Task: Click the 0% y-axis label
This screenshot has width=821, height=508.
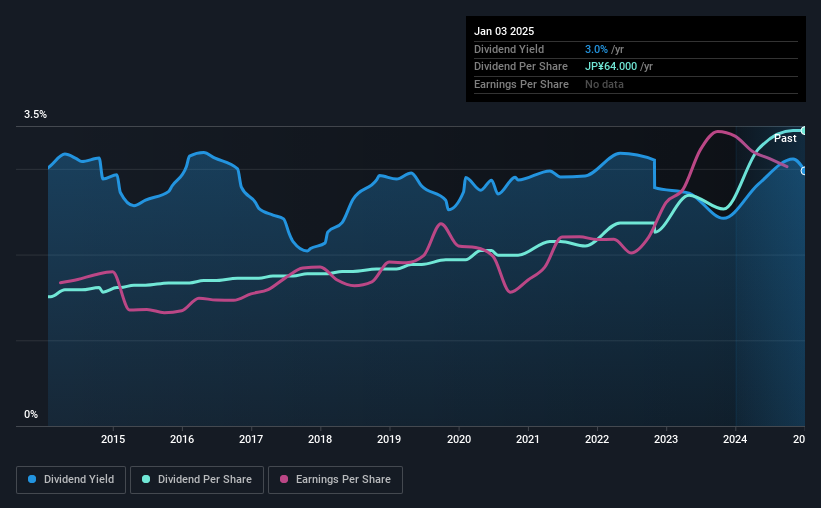Action: click(x=31, y=414)
